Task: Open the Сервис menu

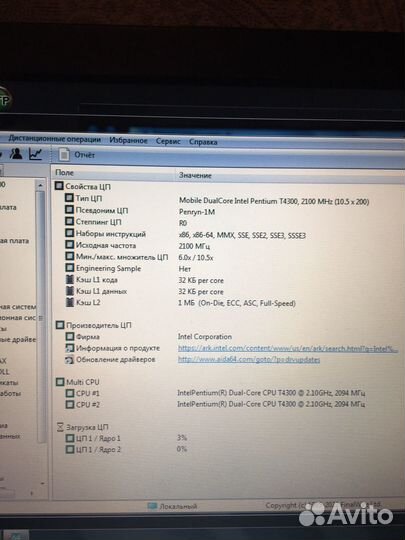Action: tap(168, 141)
